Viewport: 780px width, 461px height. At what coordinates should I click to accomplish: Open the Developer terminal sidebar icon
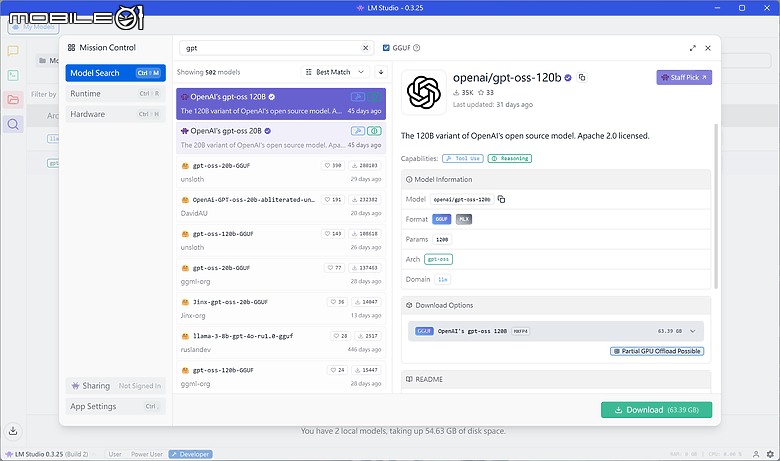pos(13,75)
